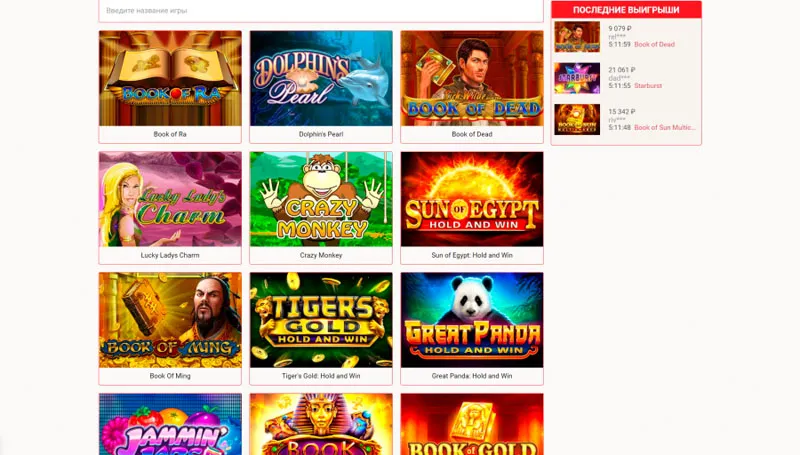This screenshot has width=800, height=455.
Task: Launch Sun of Egypt Hold and Win image
Action: (472, 199)
